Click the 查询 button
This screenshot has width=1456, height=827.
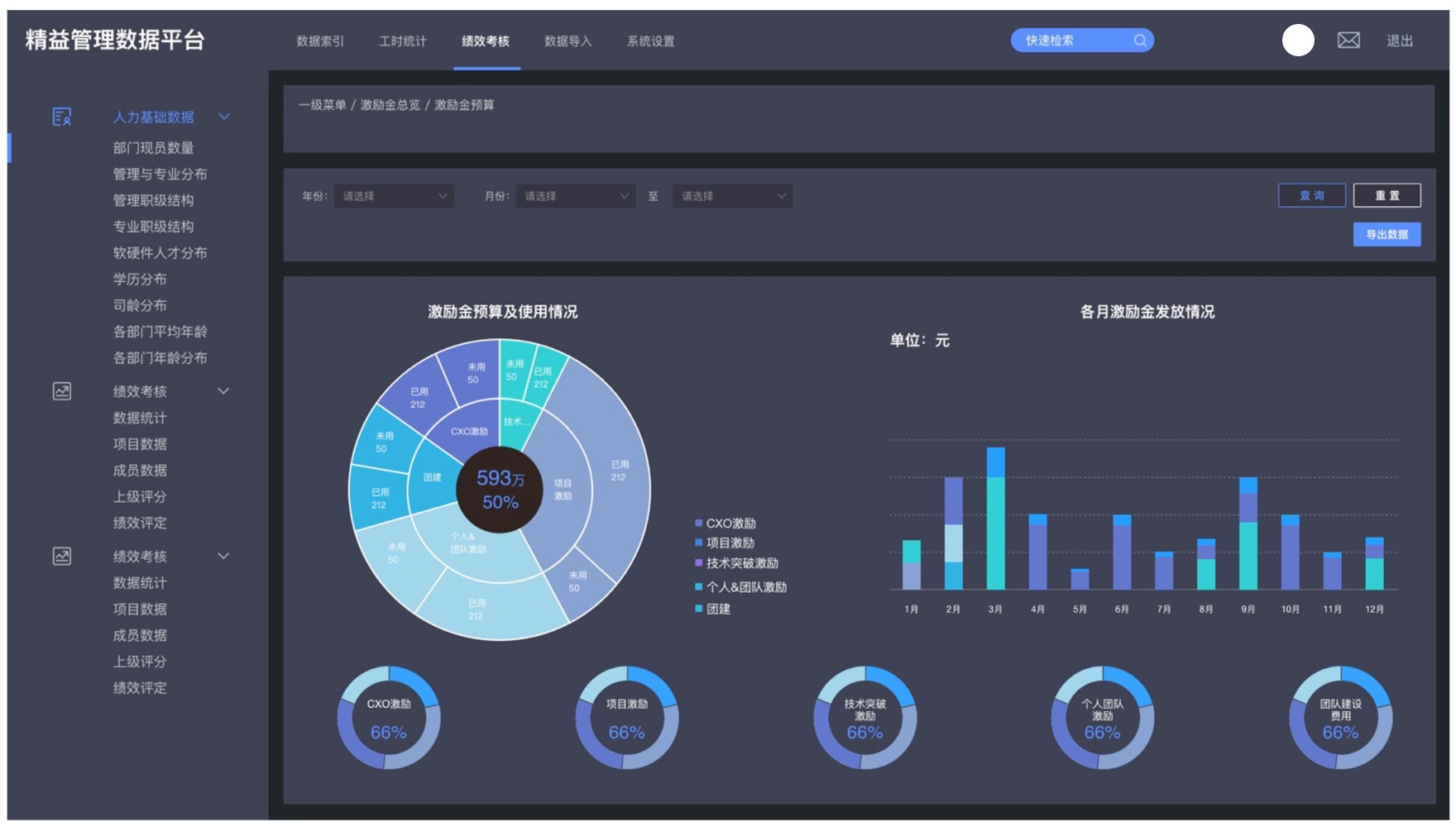(x=1311, y=196)
